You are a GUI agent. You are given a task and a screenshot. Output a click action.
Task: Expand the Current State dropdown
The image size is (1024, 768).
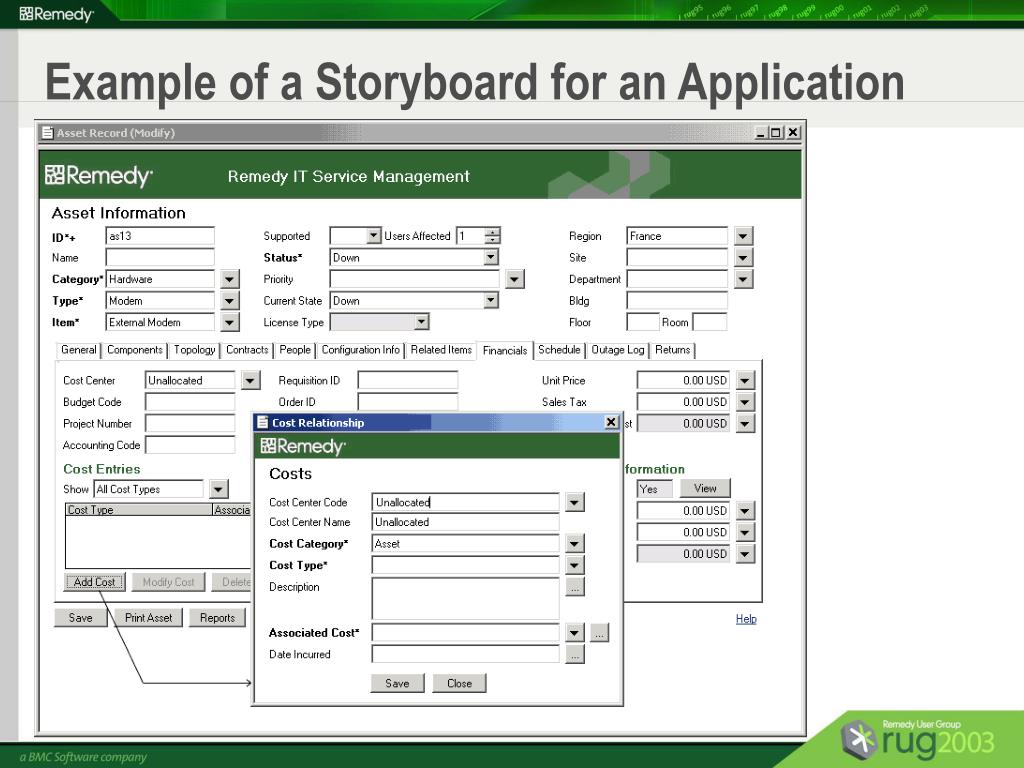(490, 300)
